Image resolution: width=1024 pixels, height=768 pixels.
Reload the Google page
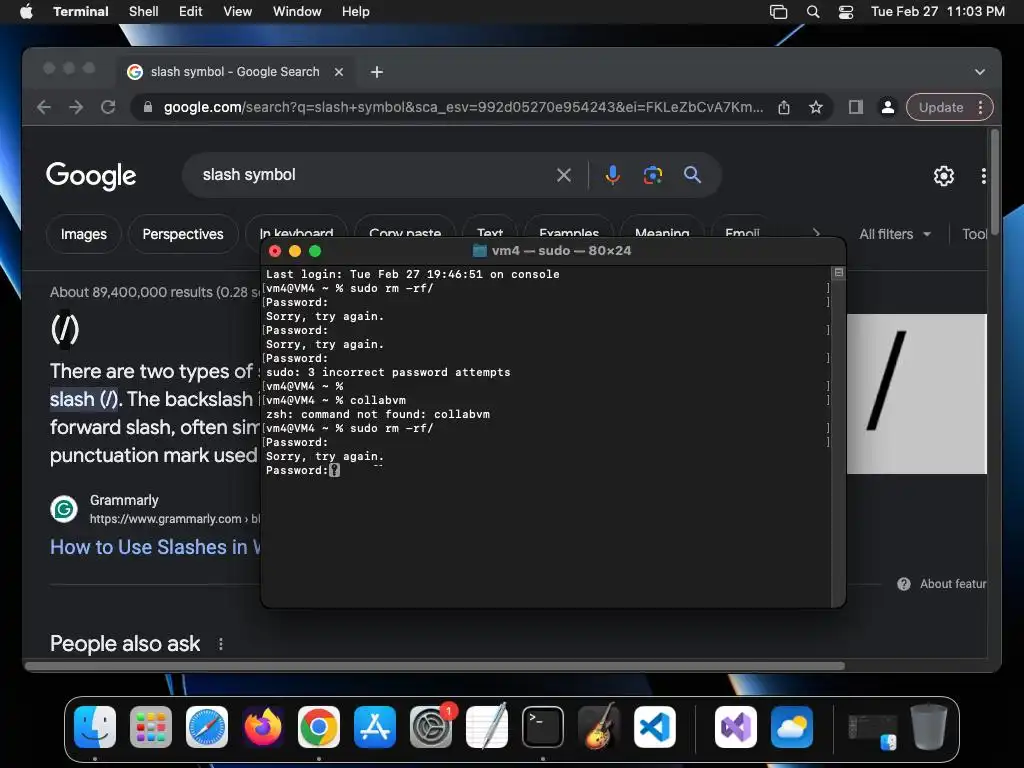tap(108, 107)
